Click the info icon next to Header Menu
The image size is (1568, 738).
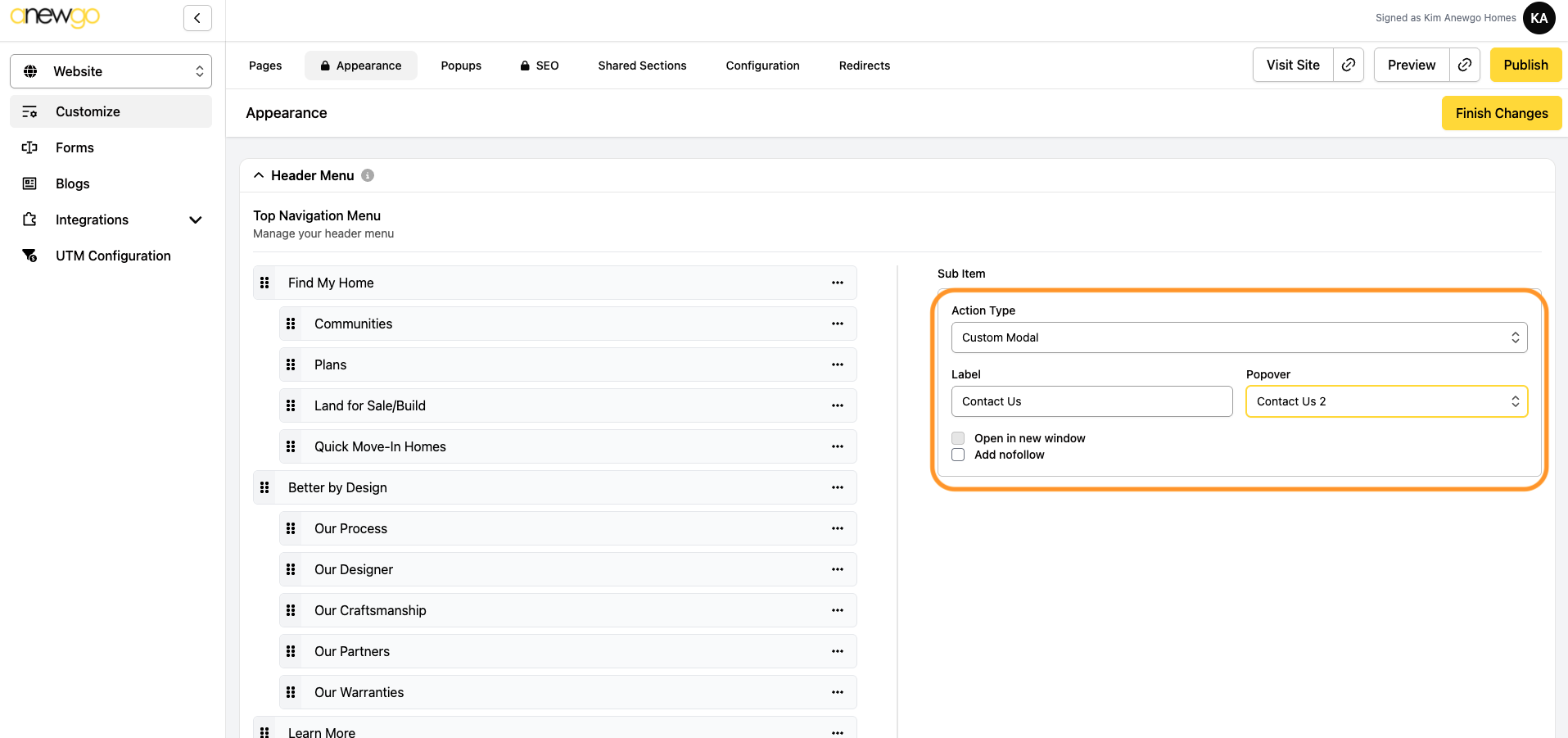[x=368, y=175]
